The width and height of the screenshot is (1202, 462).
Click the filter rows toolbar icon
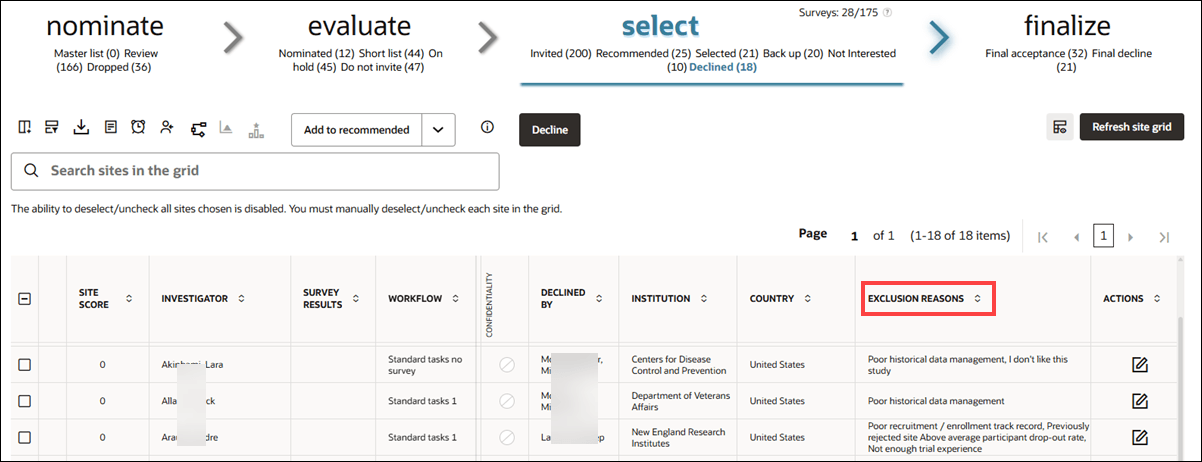[x=52, y=127]
